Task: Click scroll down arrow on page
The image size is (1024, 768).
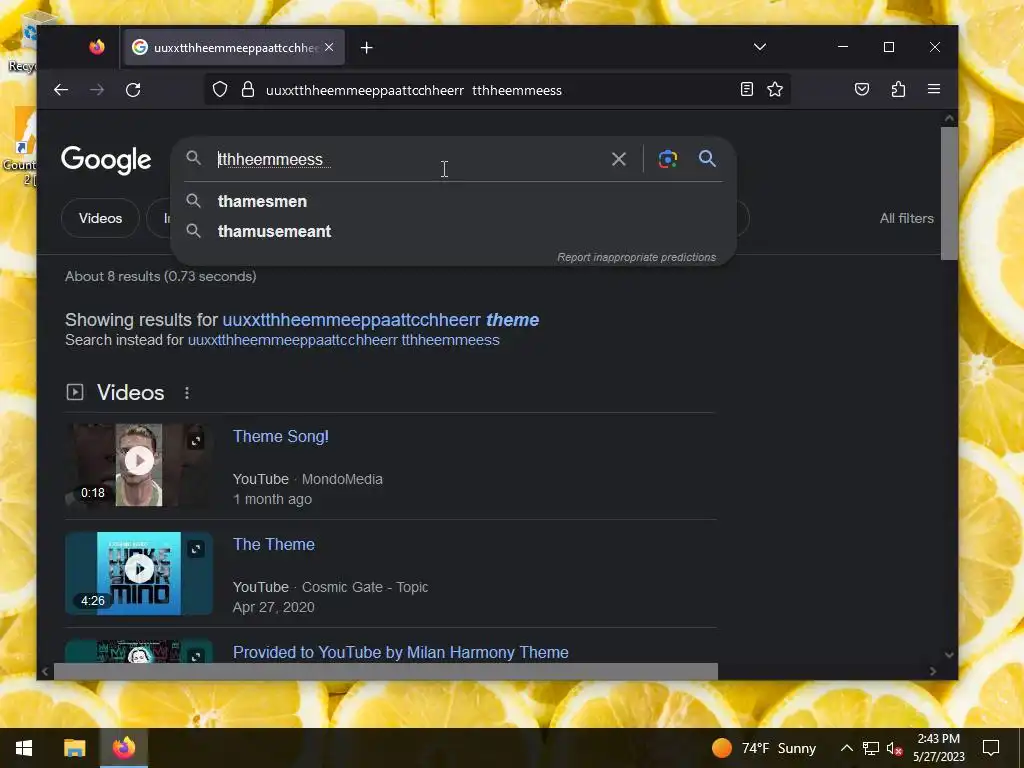Action: pos(949,654)
